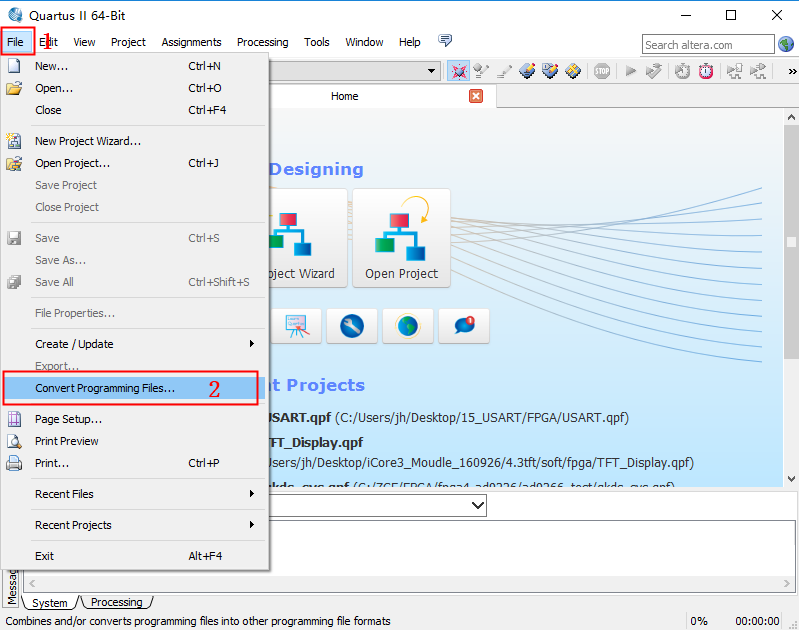The height and width of the screenshot is (630, 799).
Task: Open the TimeQuest Timing Analyzer red clock icon
Action: point(706,71)
